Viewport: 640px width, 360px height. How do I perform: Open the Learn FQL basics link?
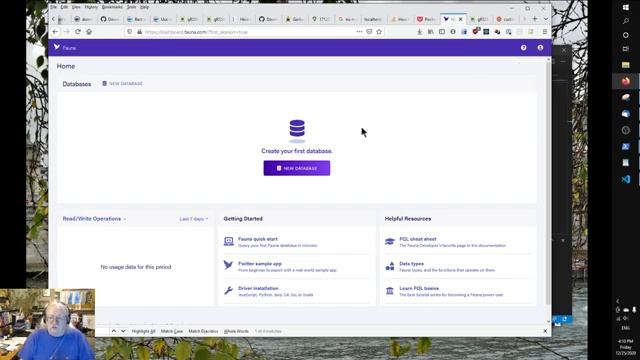coord(419,288)
